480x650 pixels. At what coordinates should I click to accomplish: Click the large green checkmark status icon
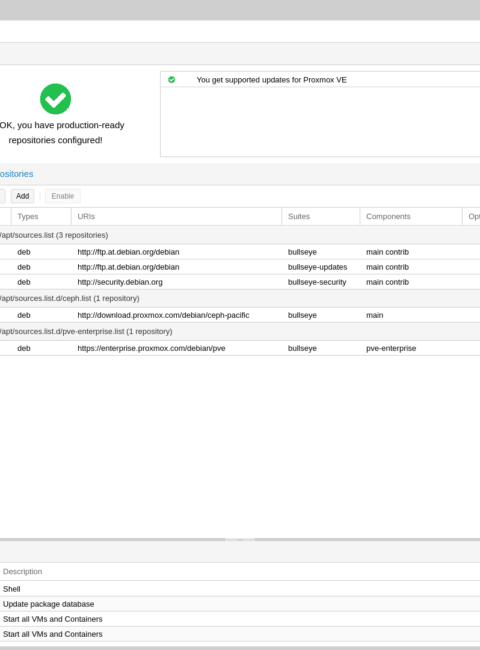click(56, 99)
